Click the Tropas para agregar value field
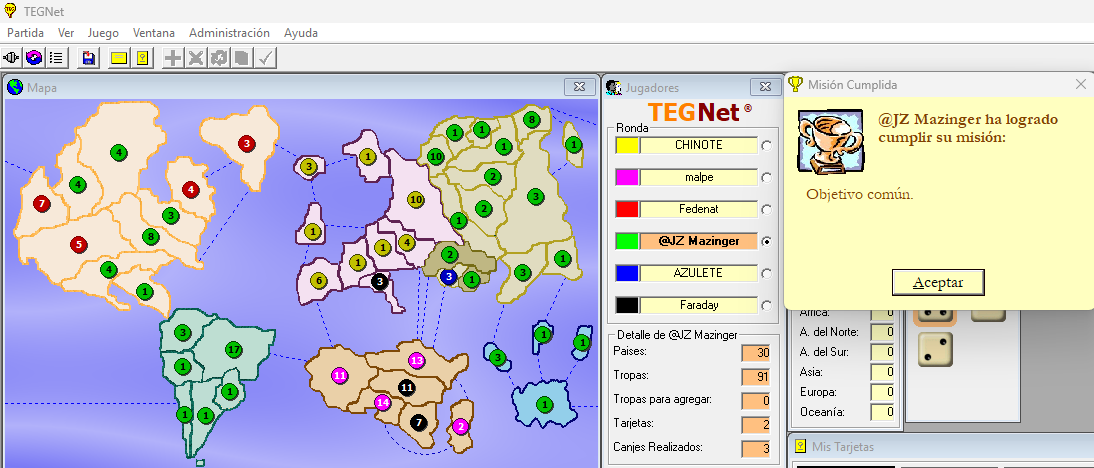Image resolution: width=1094 pixels, height=468 pixels. coord(756,401)
